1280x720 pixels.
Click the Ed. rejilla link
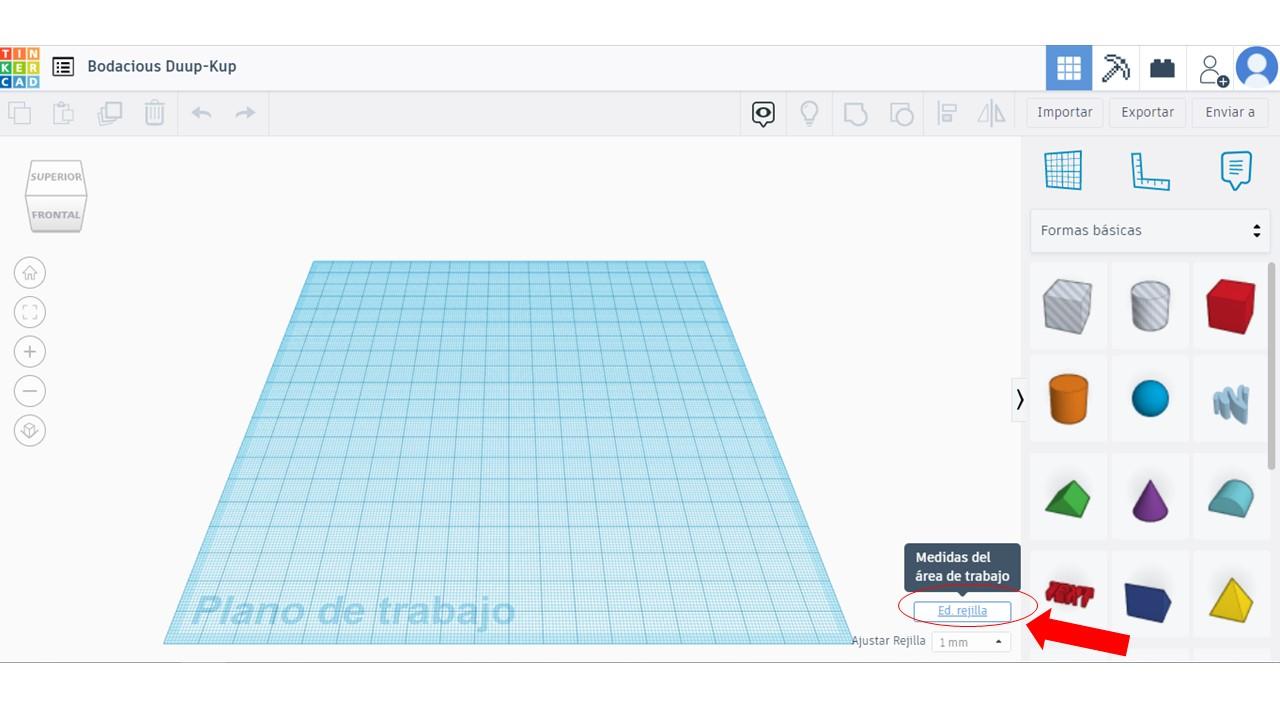(962, 611)
